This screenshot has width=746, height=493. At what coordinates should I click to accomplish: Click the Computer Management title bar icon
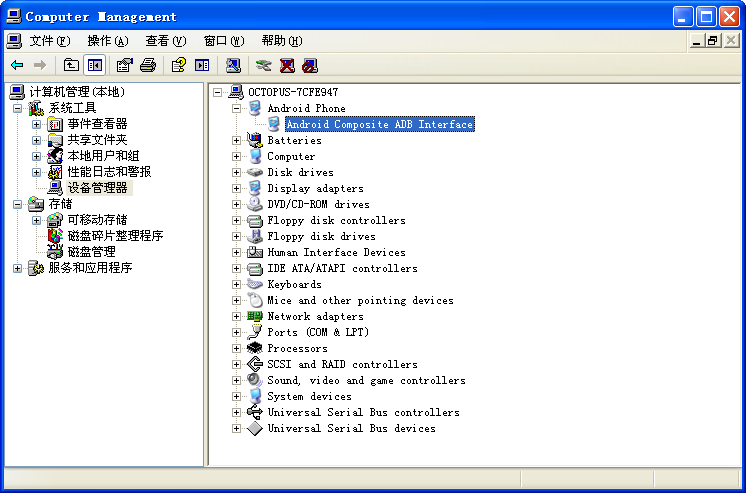pos(13,17)
